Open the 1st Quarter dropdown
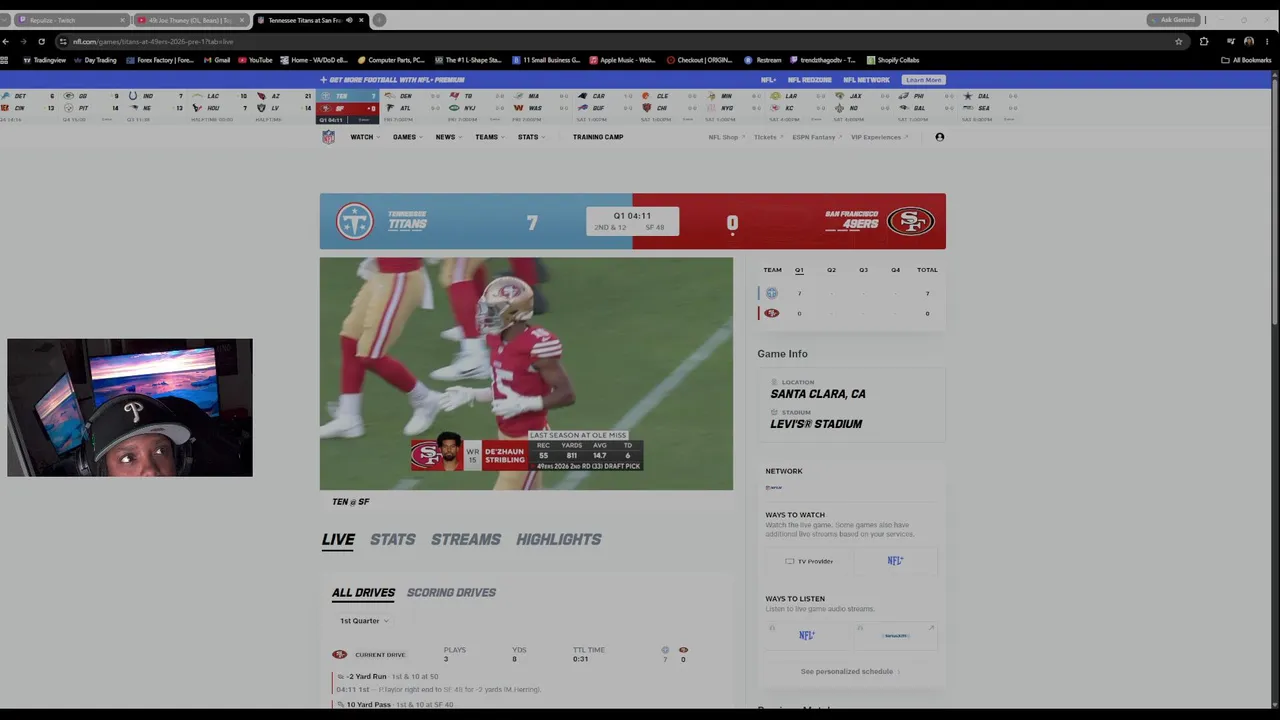1280x720 pixels. 364,621
